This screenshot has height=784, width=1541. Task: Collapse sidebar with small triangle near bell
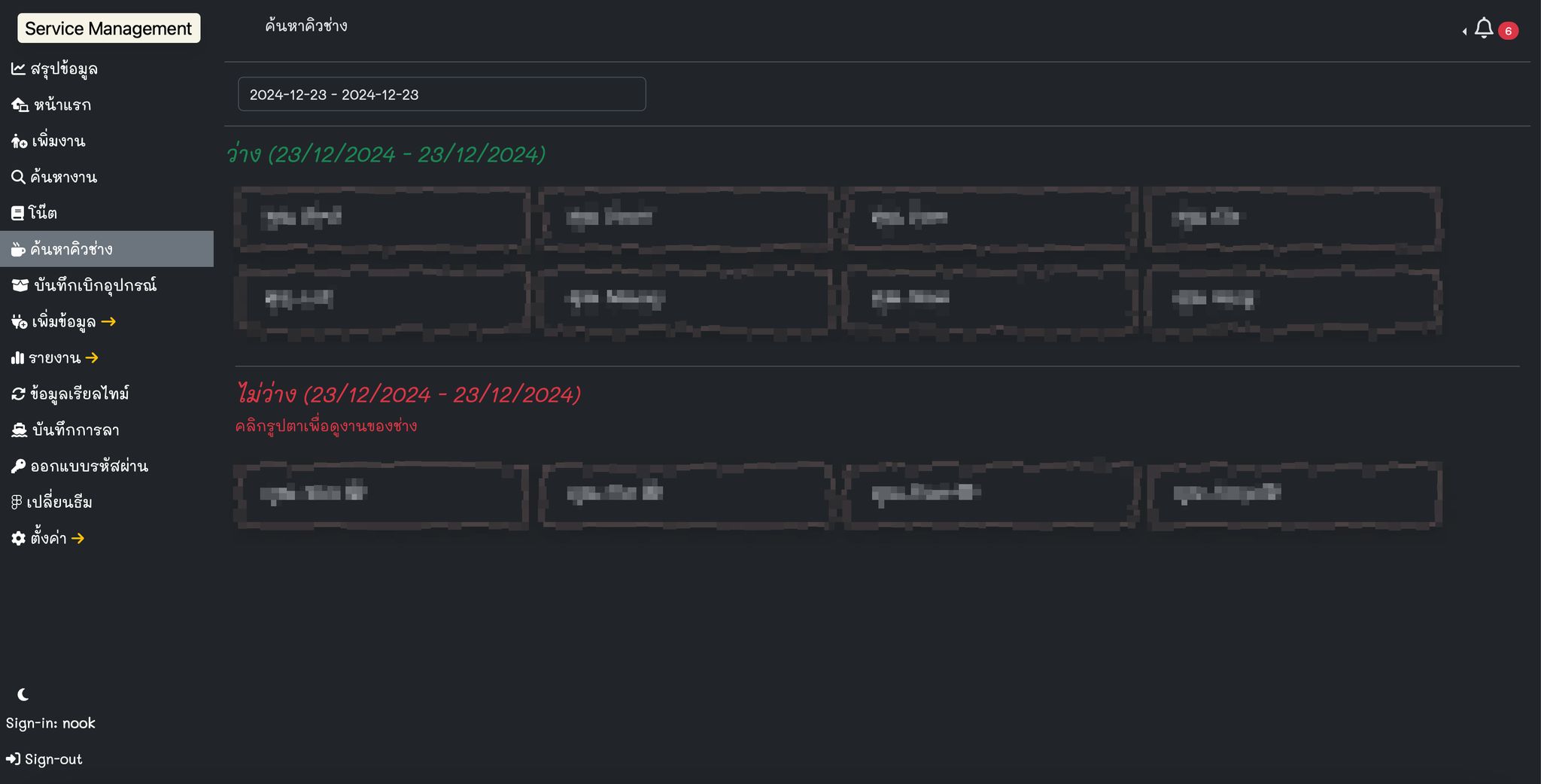[x=1464, y=32]
